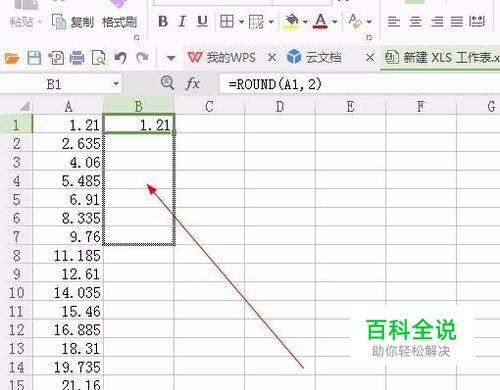Screen dimensions: 500x390
Task: Click cell with 5.485
Action: coord(68,181)
